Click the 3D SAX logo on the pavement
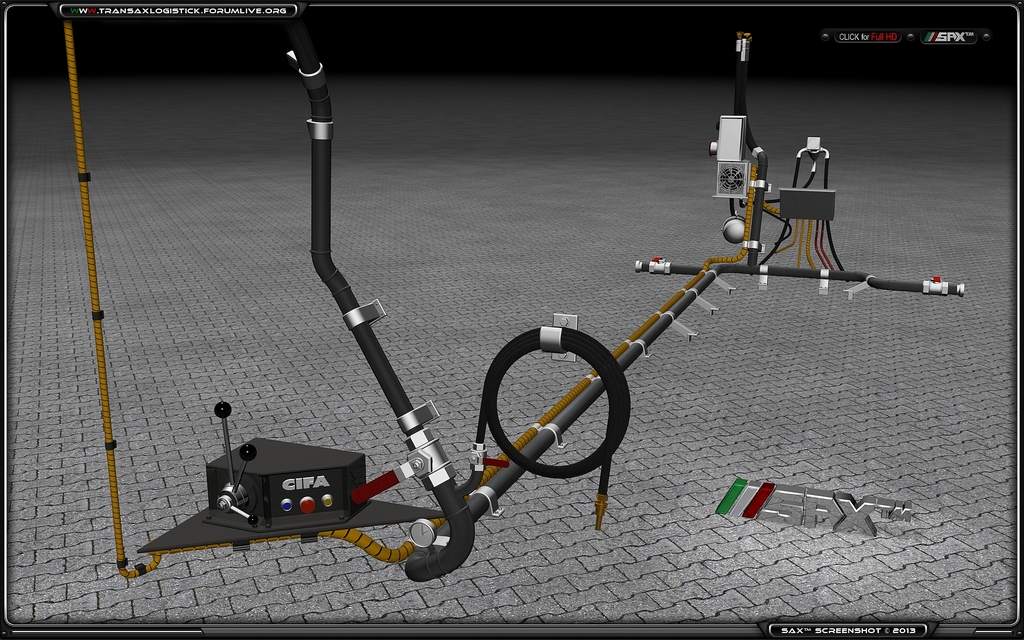 [810, 506]
